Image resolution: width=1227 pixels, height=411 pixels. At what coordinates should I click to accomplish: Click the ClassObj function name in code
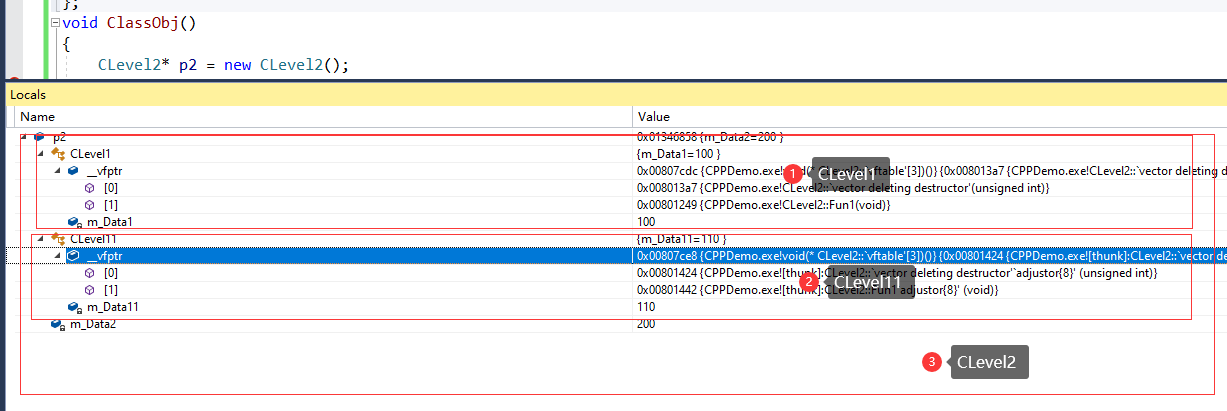(141, 22)
